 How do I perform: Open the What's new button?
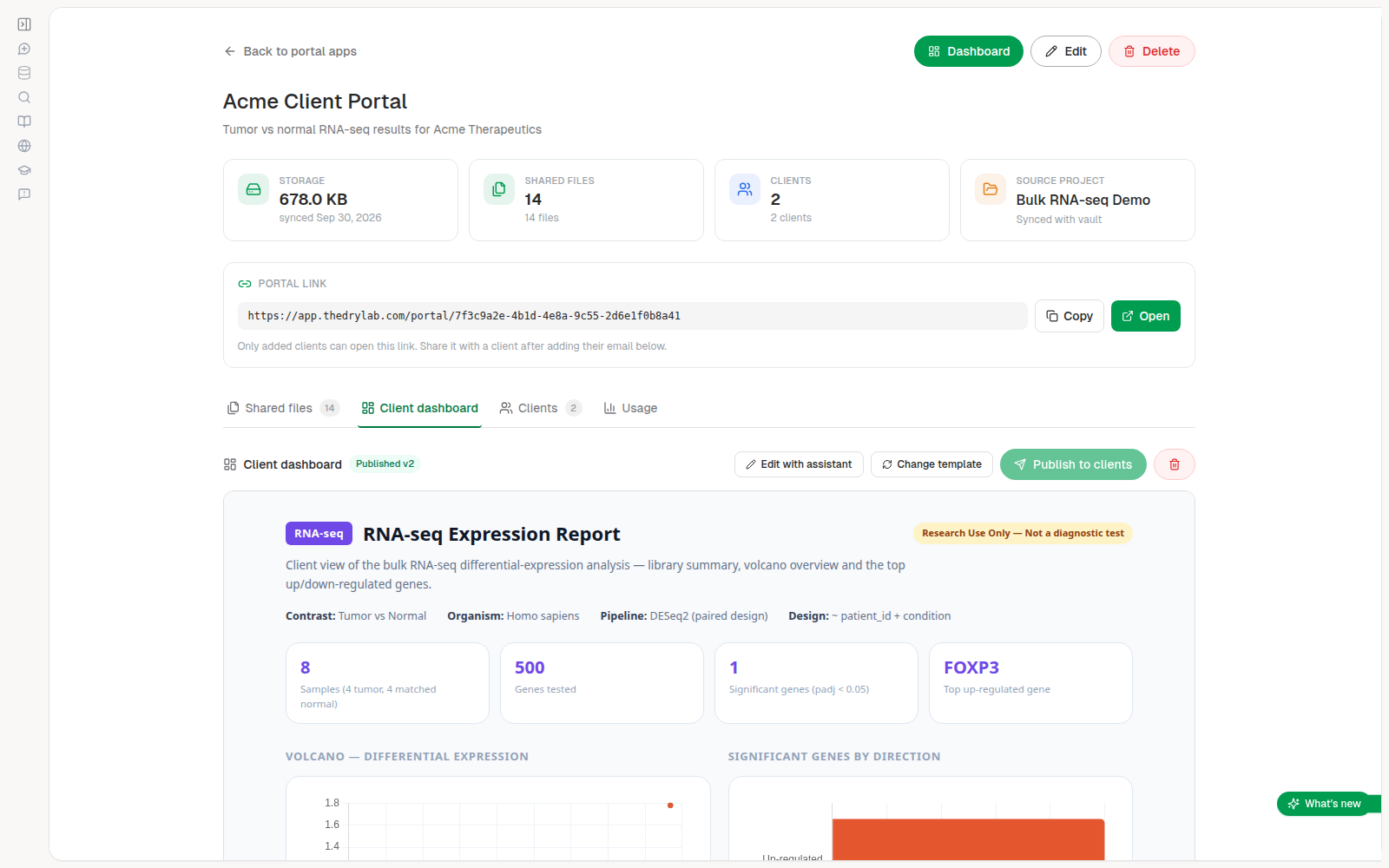(x=1325, y=804)
